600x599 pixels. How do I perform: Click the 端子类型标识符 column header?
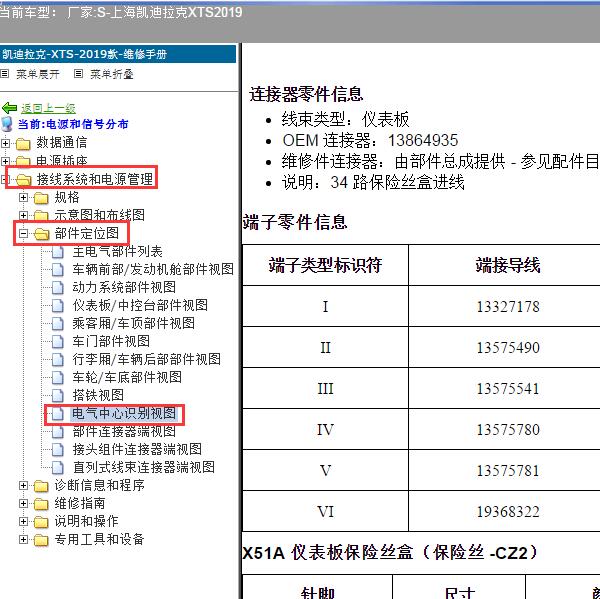pos(325,265)
